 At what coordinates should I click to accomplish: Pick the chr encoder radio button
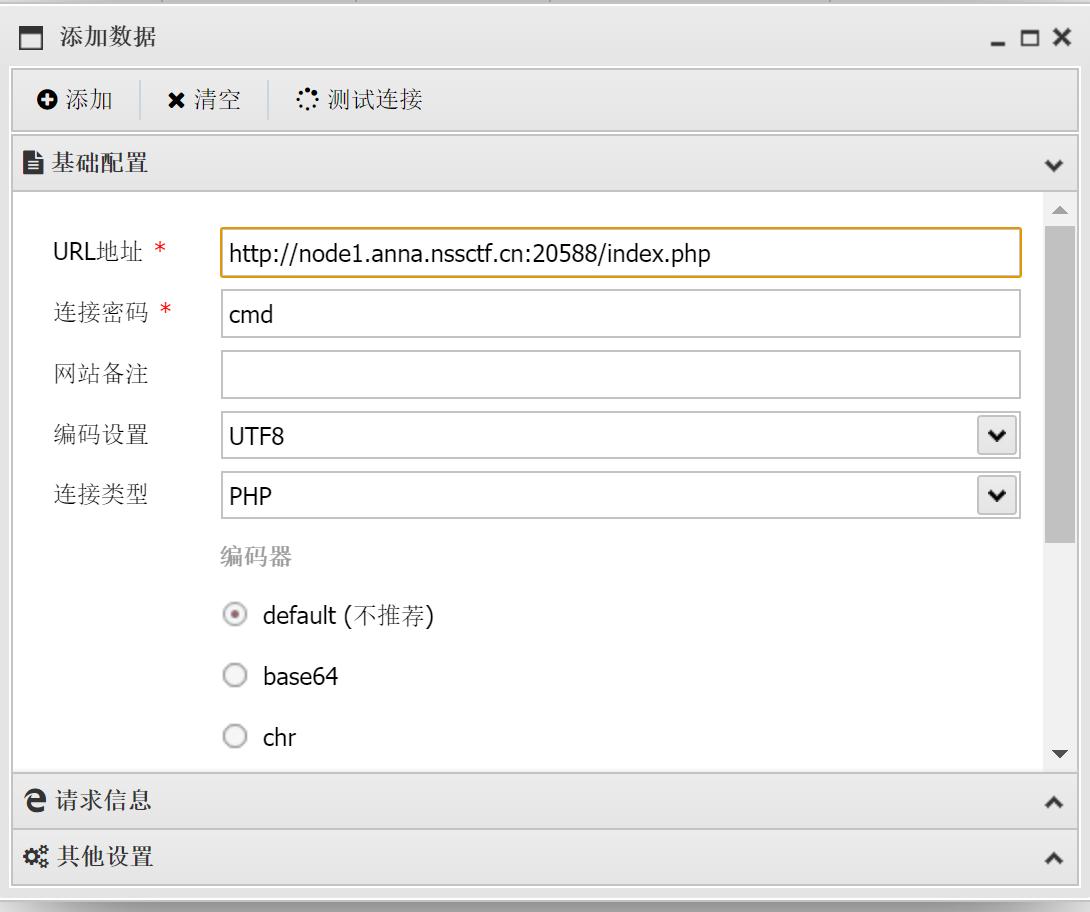235,736
